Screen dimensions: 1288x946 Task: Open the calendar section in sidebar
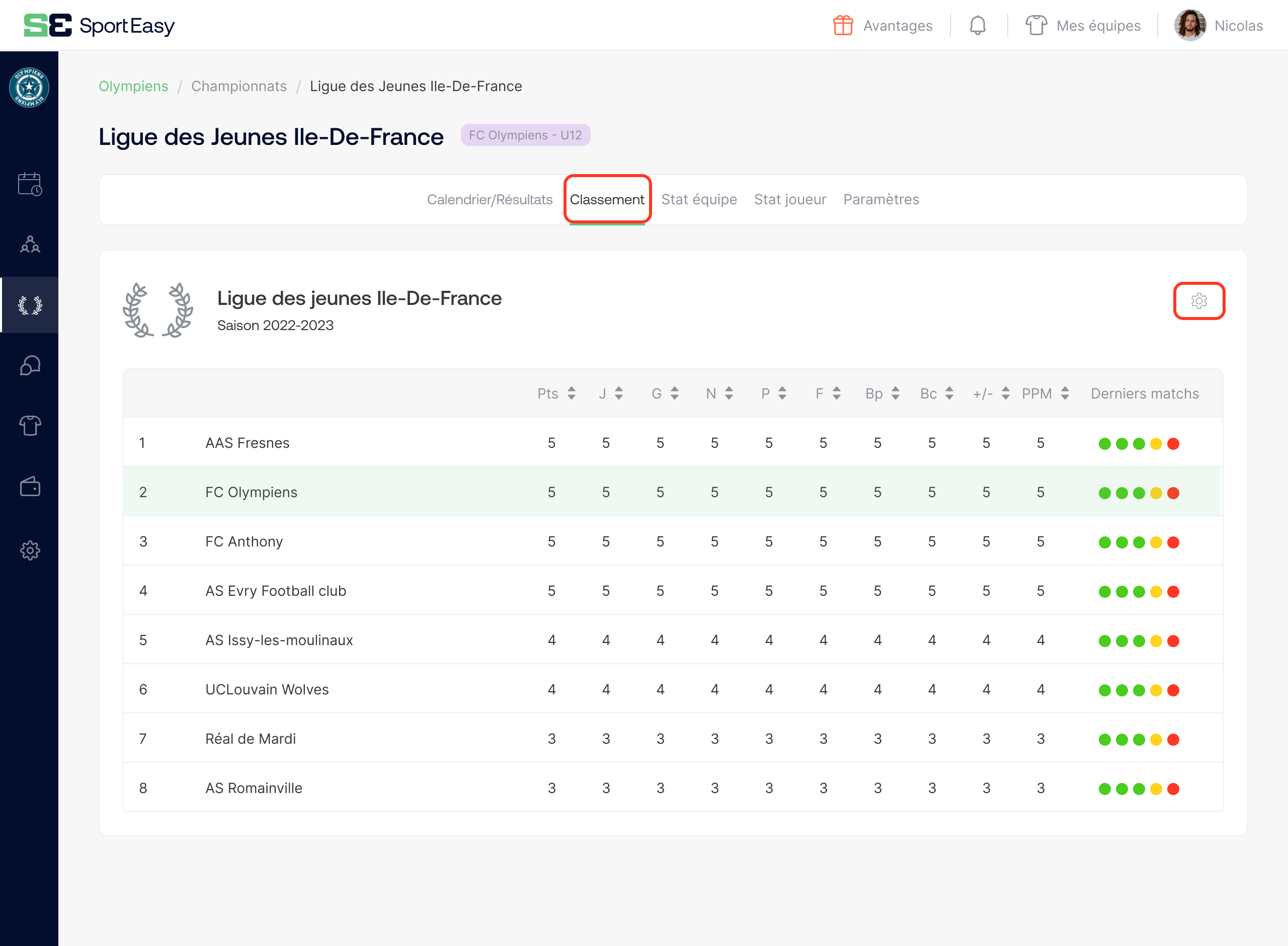point(29,184)
